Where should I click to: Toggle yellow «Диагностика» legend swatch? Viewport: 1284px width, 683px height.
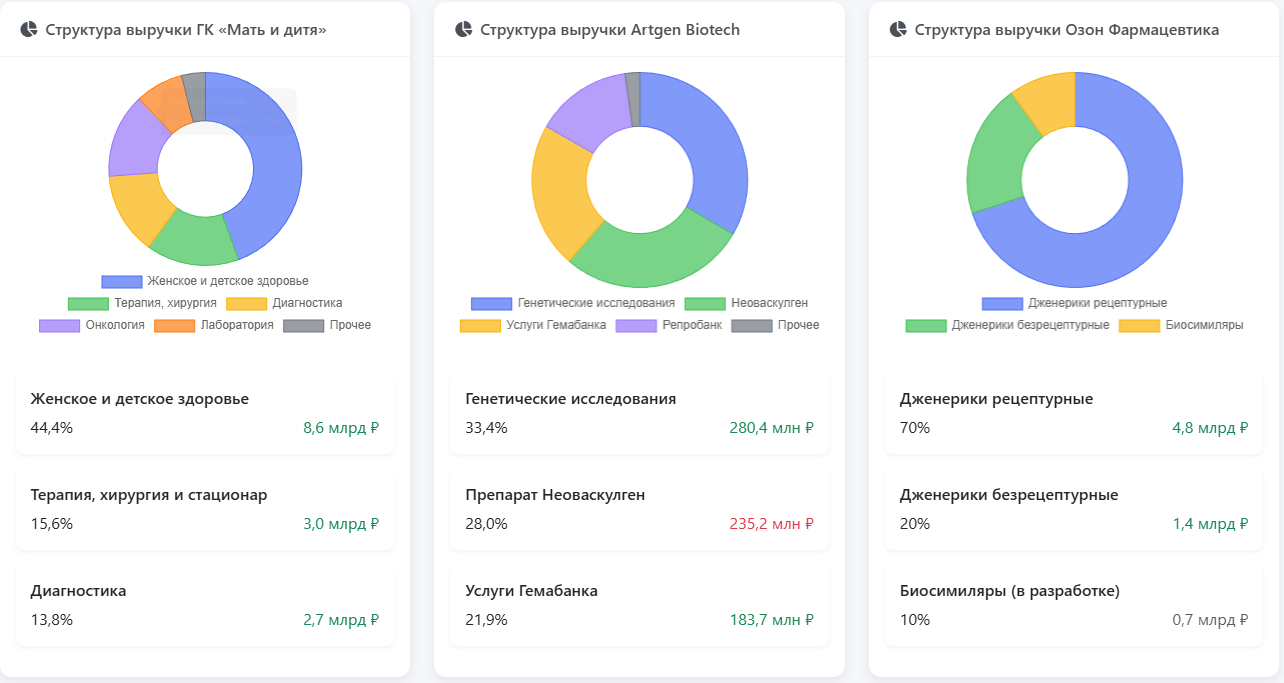246,303
